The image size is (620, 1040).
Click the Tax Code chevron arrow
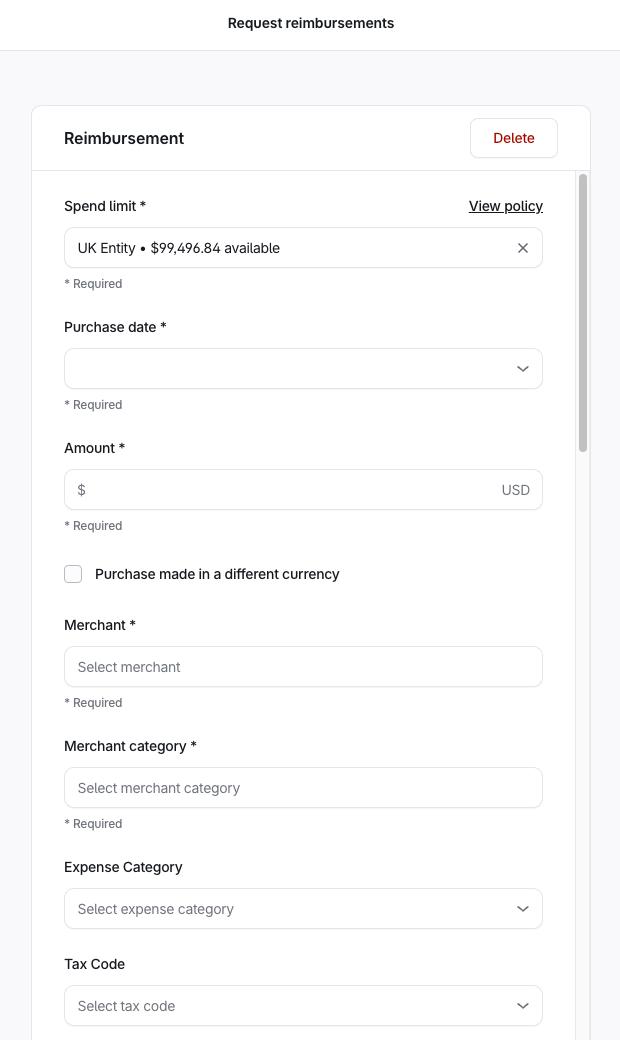click(x=522, y=1006)
